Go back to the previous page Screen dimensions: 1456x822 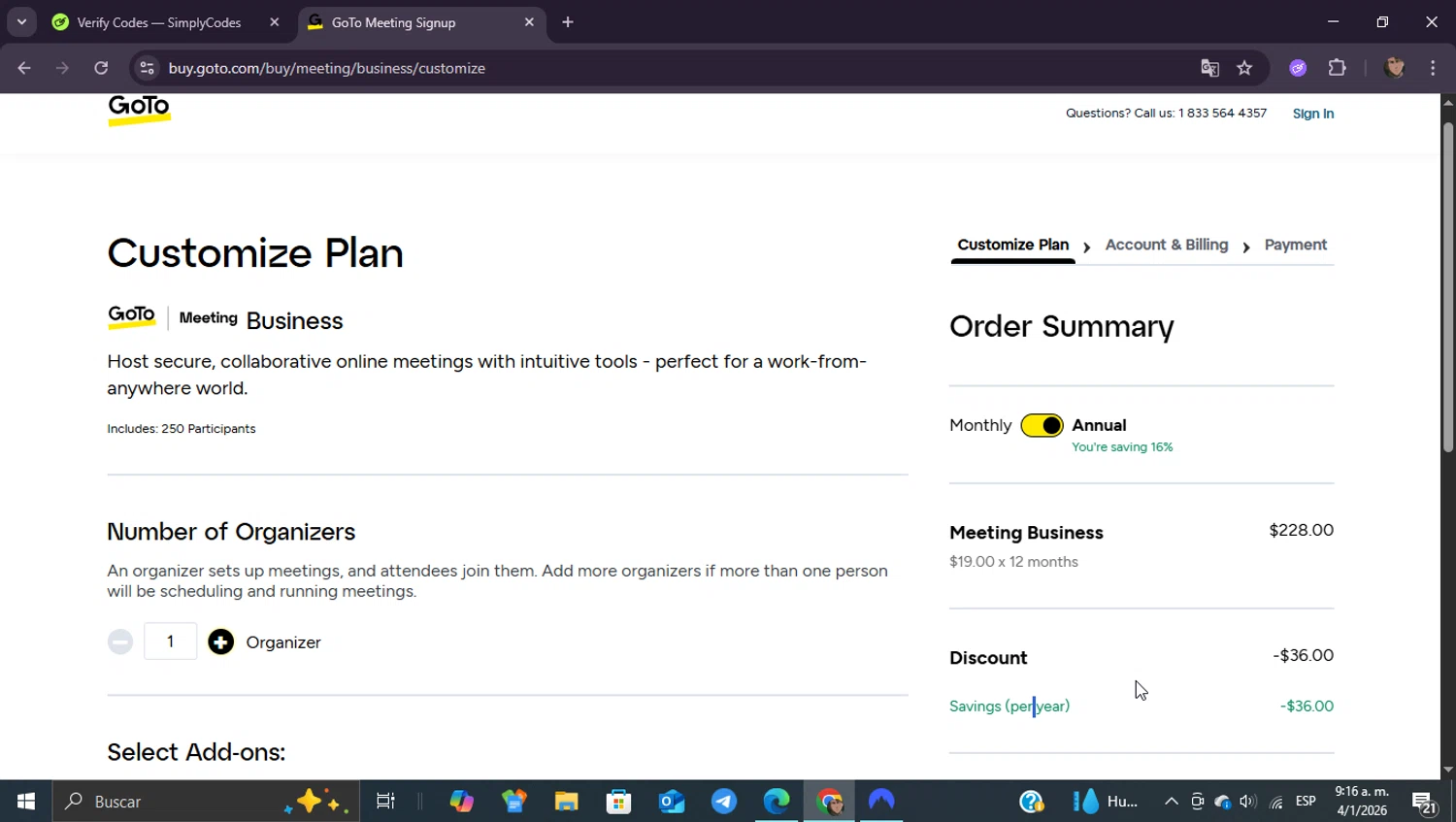pos(24,68)
